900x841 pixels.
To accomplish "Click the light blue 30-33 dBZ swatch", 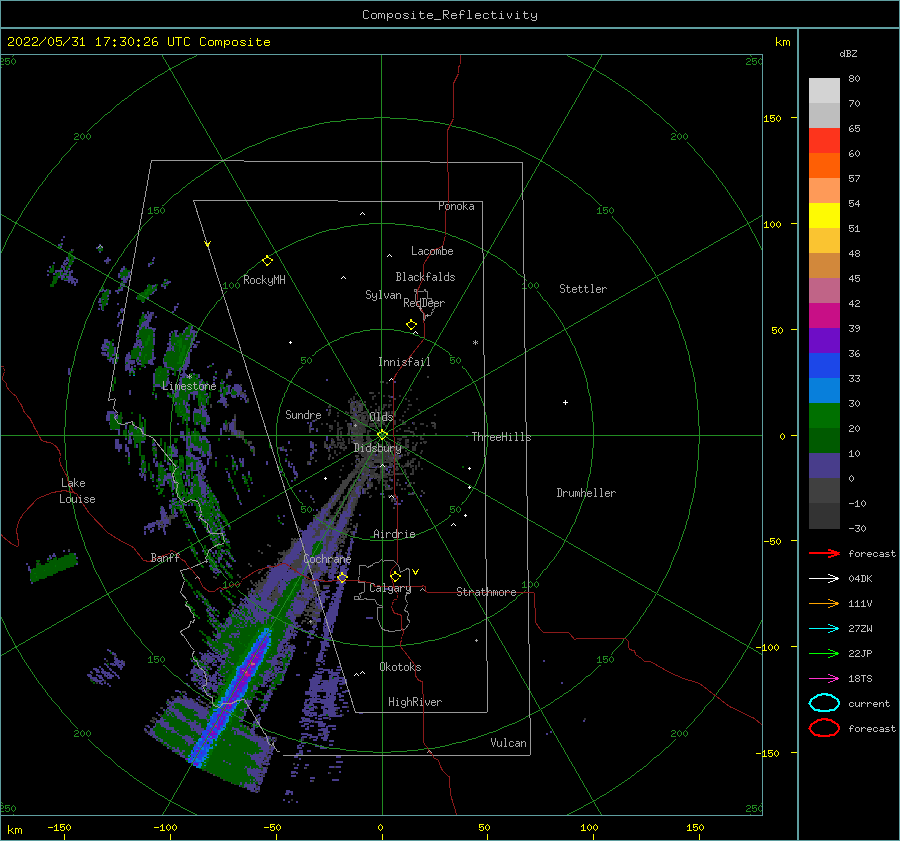I will pos(824,391).
